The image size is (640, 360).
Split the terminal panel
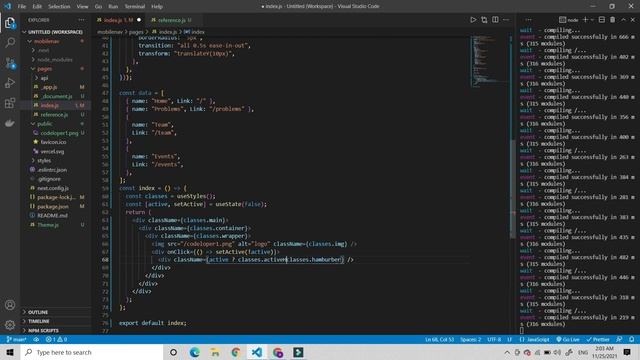click(602, 20)
